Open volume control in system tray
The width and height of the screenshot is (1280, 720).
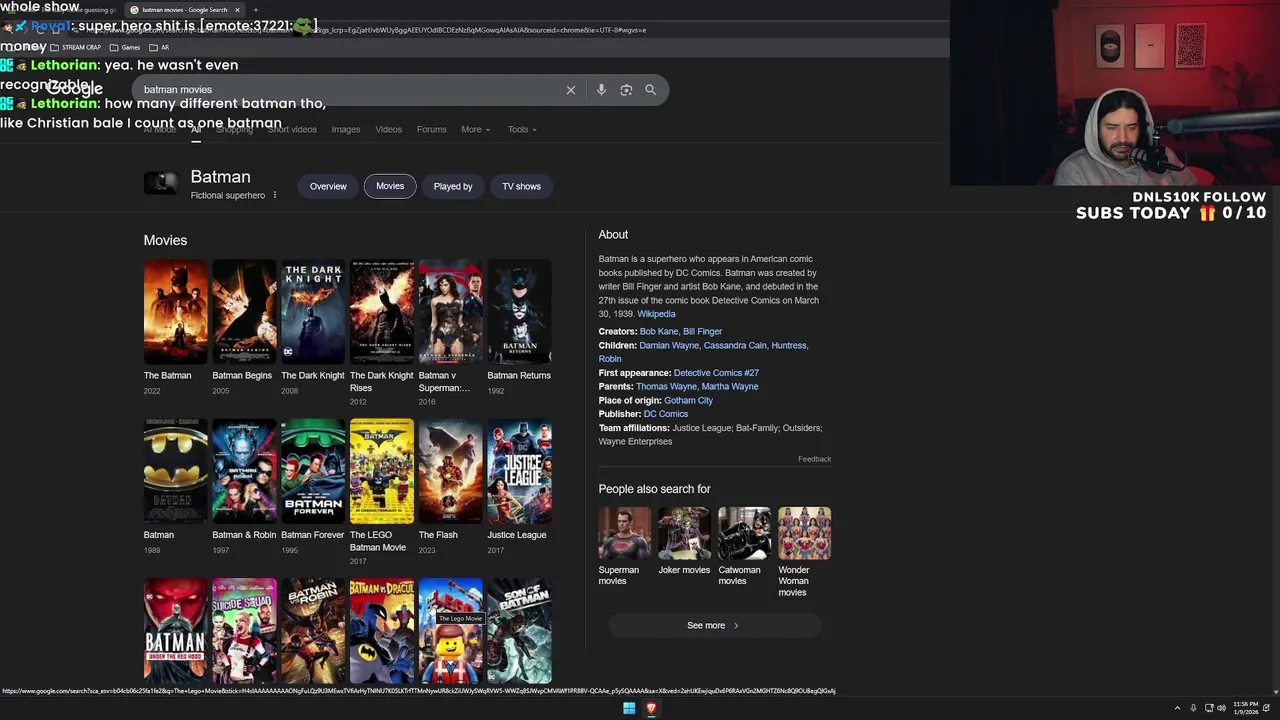click(x=1221, y=708)
